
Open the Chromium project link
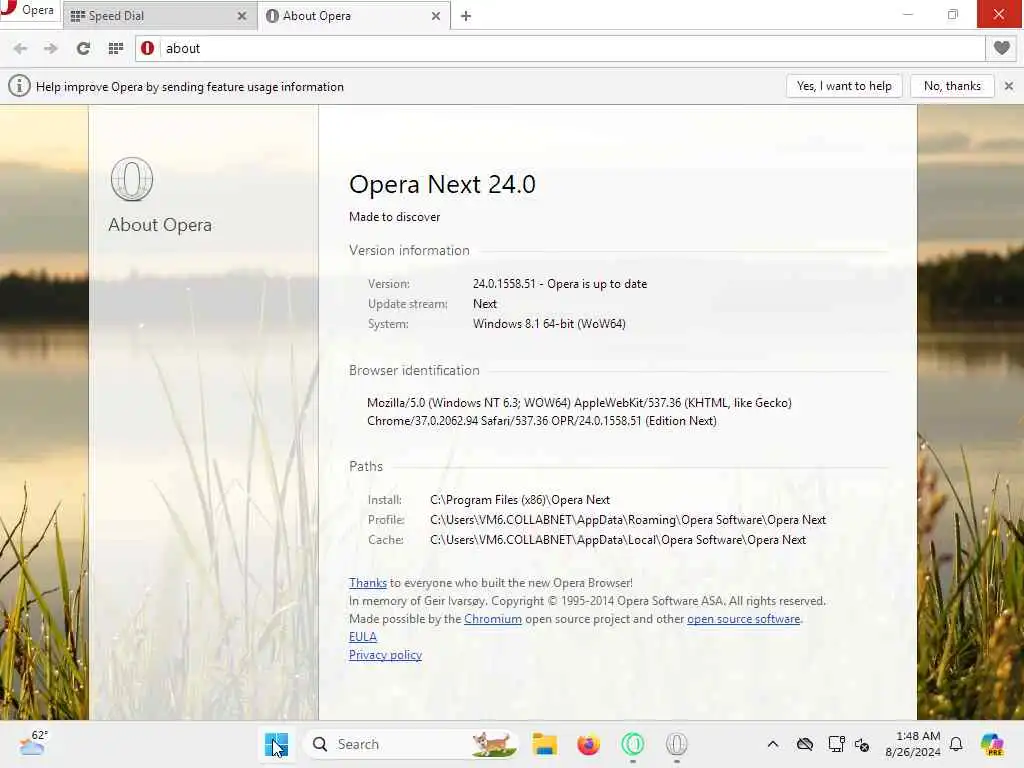492,618
